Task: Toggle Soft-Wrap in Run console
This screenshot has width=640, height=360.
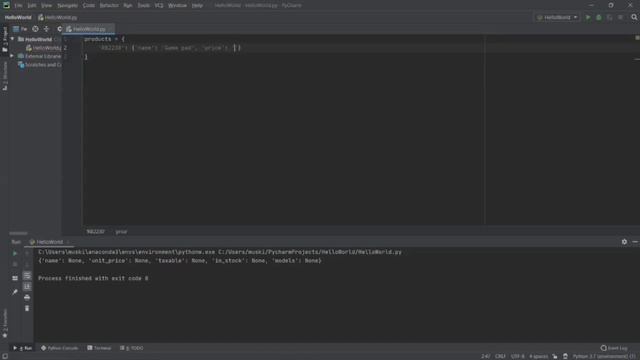Action: click(27, 276)
